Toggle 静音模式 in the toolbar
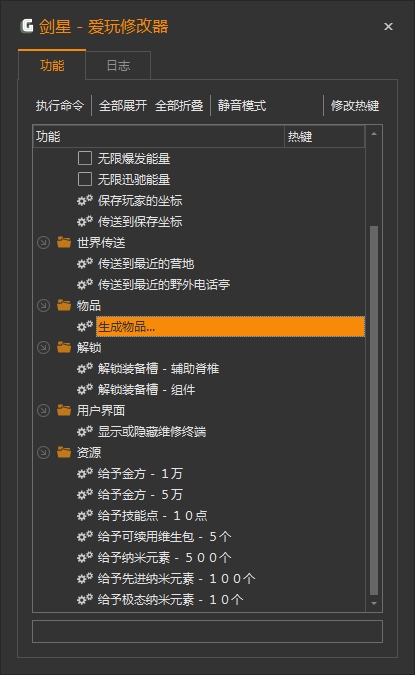Screen dimensions: 415x675 (x=242, y=105)
